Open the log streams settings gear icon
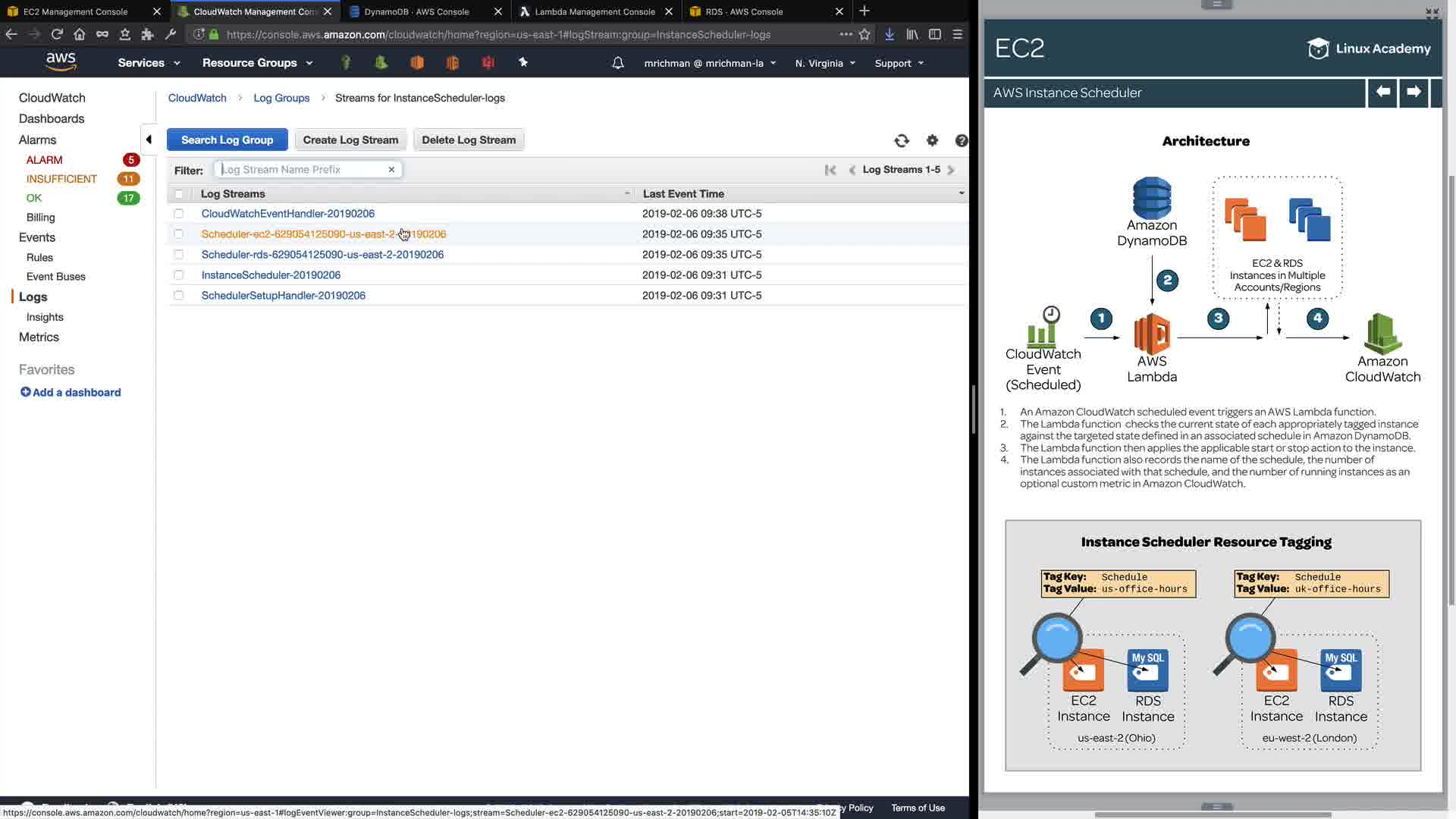 click(932, 140)
